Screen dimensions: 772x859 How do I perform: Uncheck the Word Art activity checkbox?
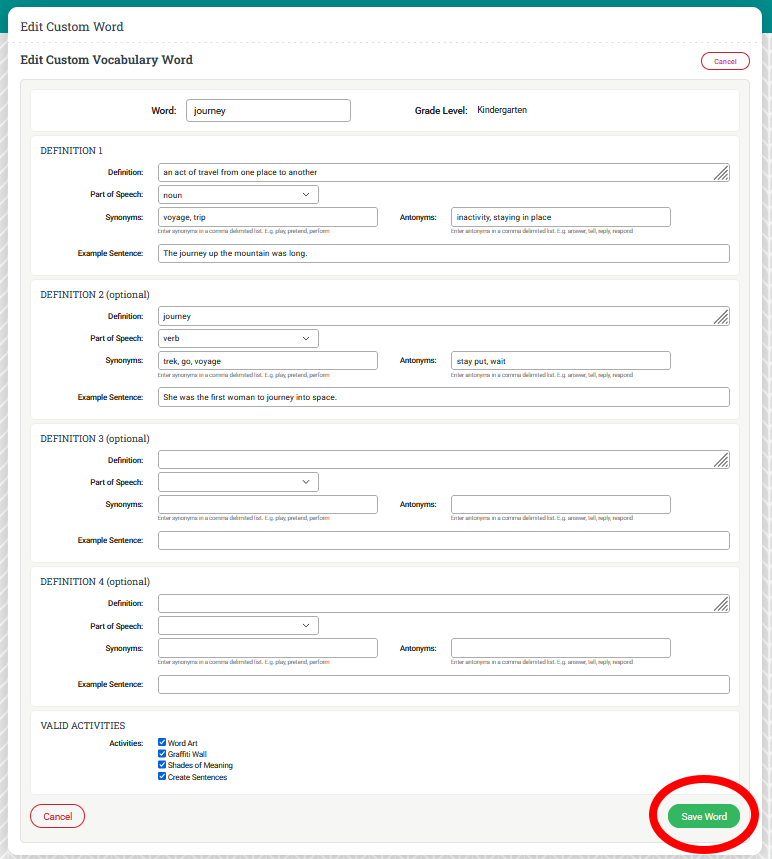pyautogui.click(x=162, y=743)
